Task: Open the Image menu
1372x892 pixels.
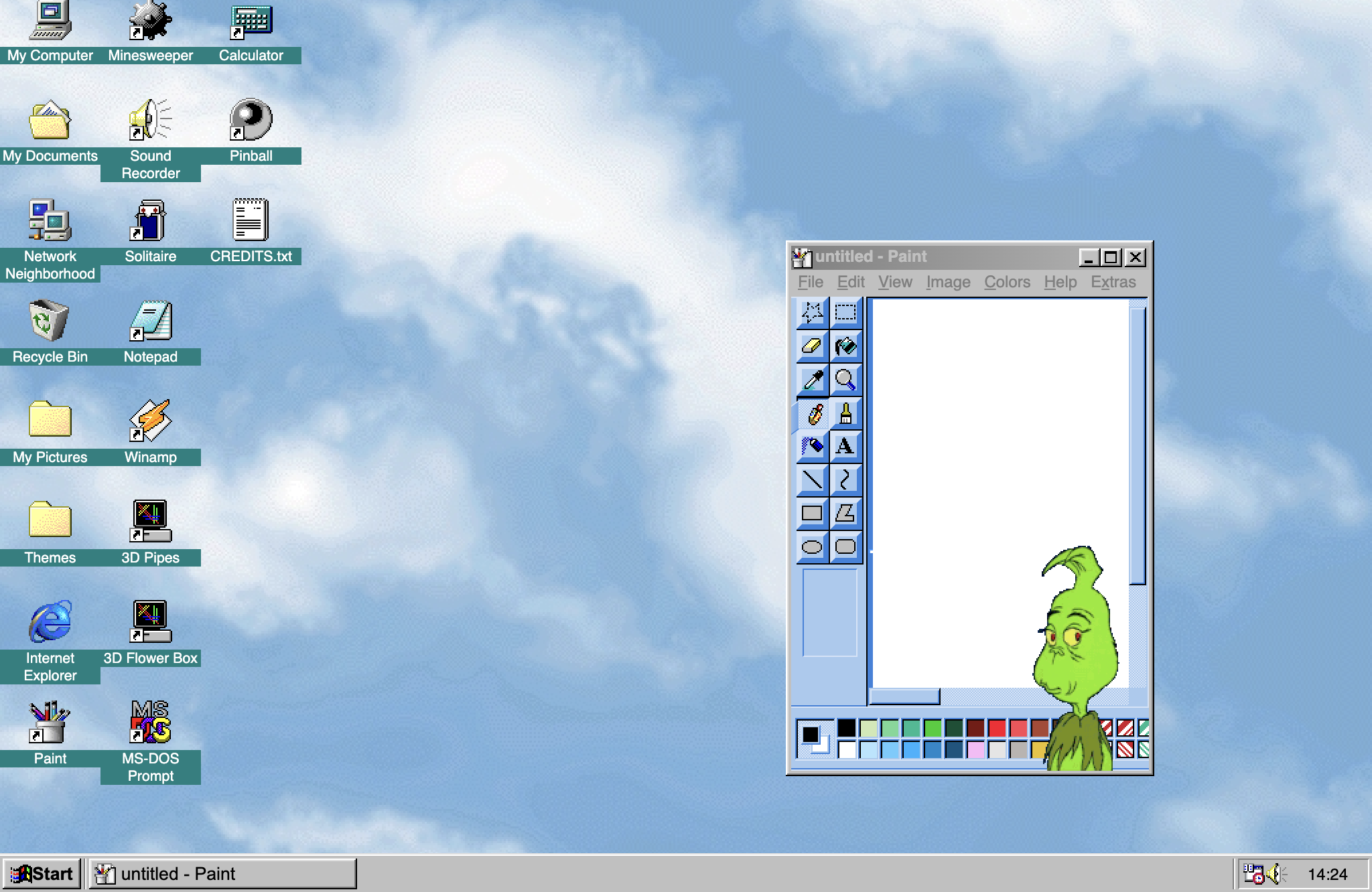Action: (x=948, y=282)
